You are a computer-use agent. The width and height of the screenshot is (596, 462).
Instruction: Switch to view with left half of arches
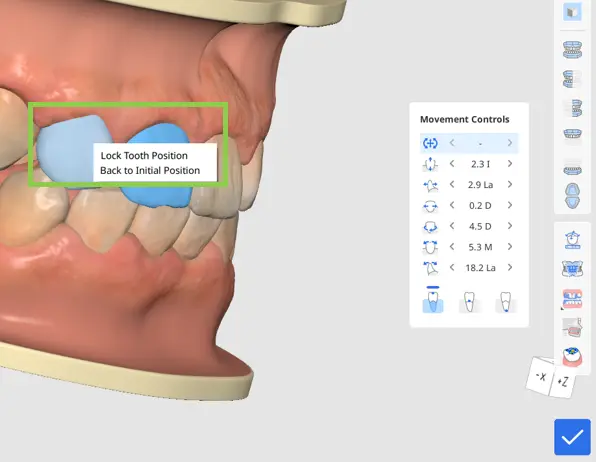click(572, 79)
